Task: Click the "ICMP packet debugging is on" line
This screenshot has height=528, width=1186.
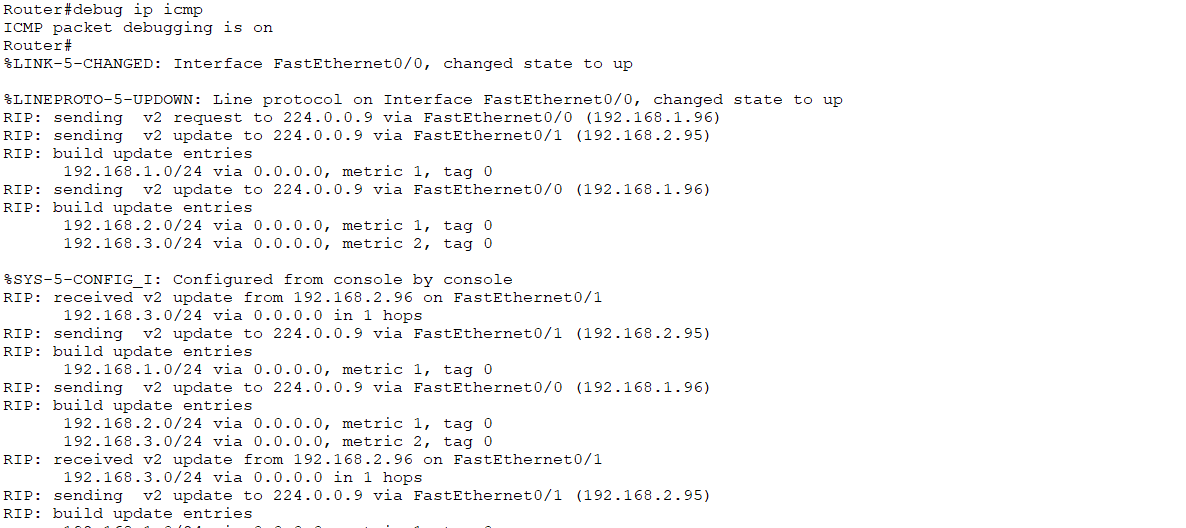Action: 138,28
